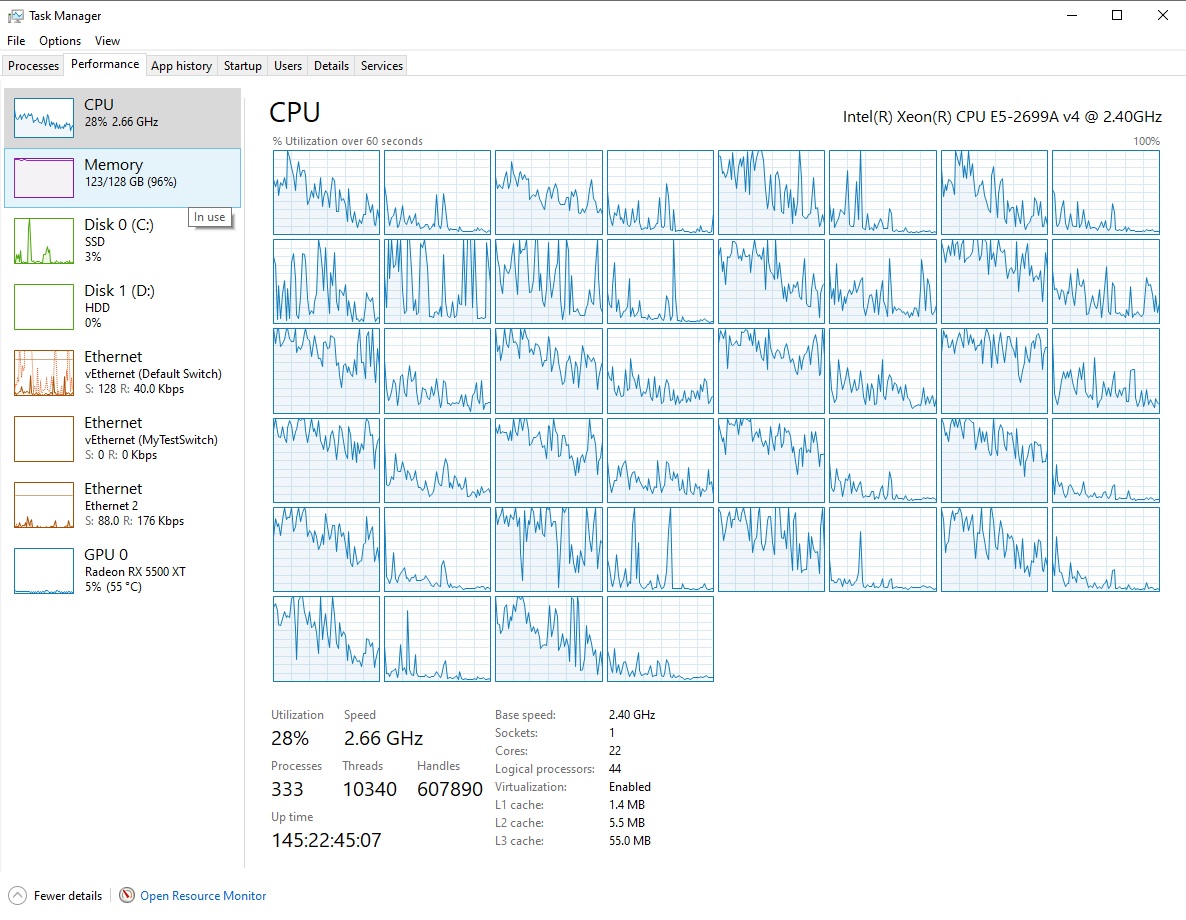Screen dimensions: 1186x920
Task: Select the Disk 0 (C:) mini graph
Action: point(44,241)
